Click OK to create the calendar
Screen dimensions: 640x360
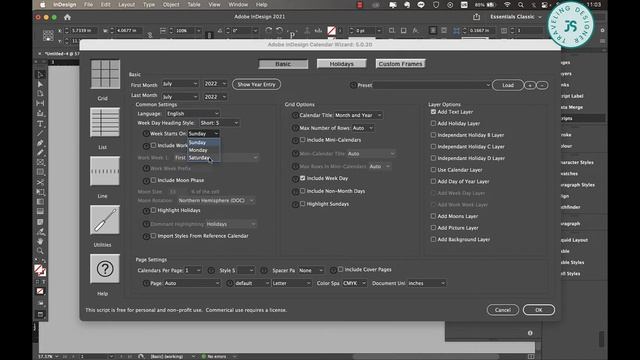tap(539, 310)
